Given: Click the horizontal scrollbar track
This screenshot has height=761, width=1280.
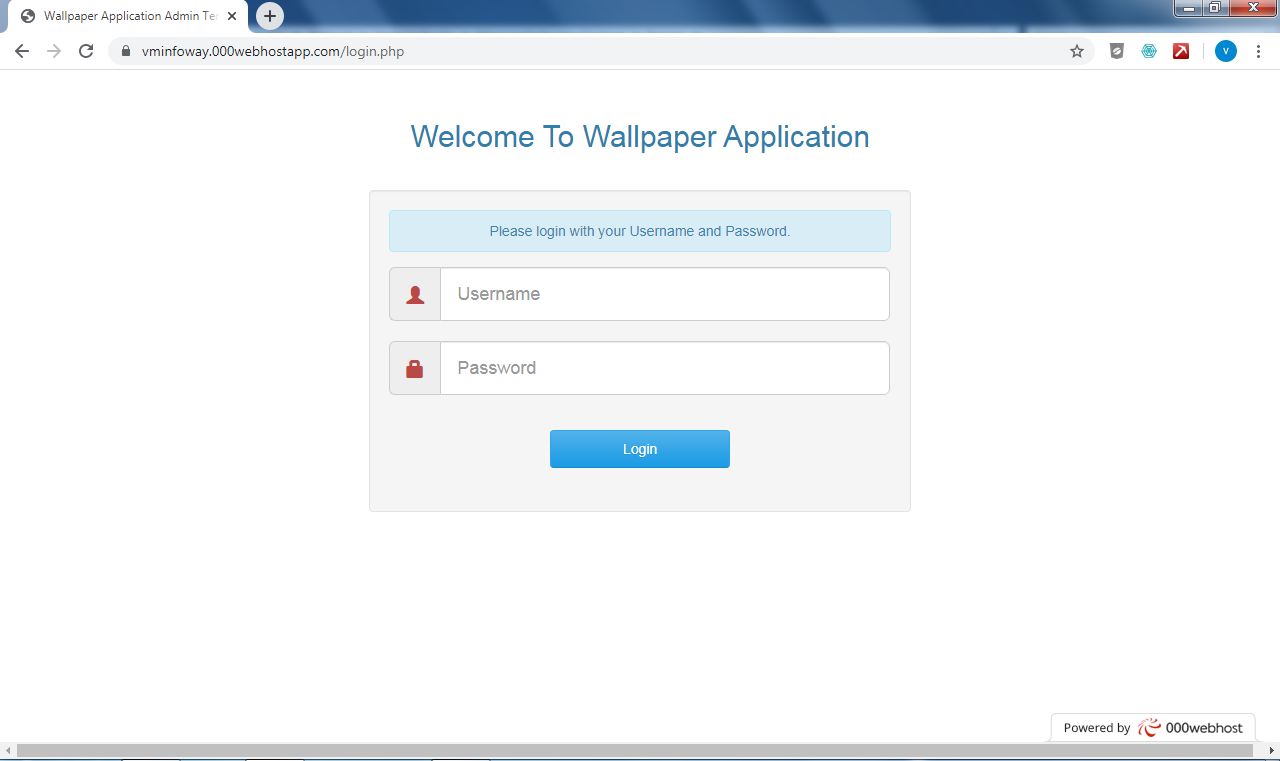Looking at the screenshot, I should coord(635,750).
